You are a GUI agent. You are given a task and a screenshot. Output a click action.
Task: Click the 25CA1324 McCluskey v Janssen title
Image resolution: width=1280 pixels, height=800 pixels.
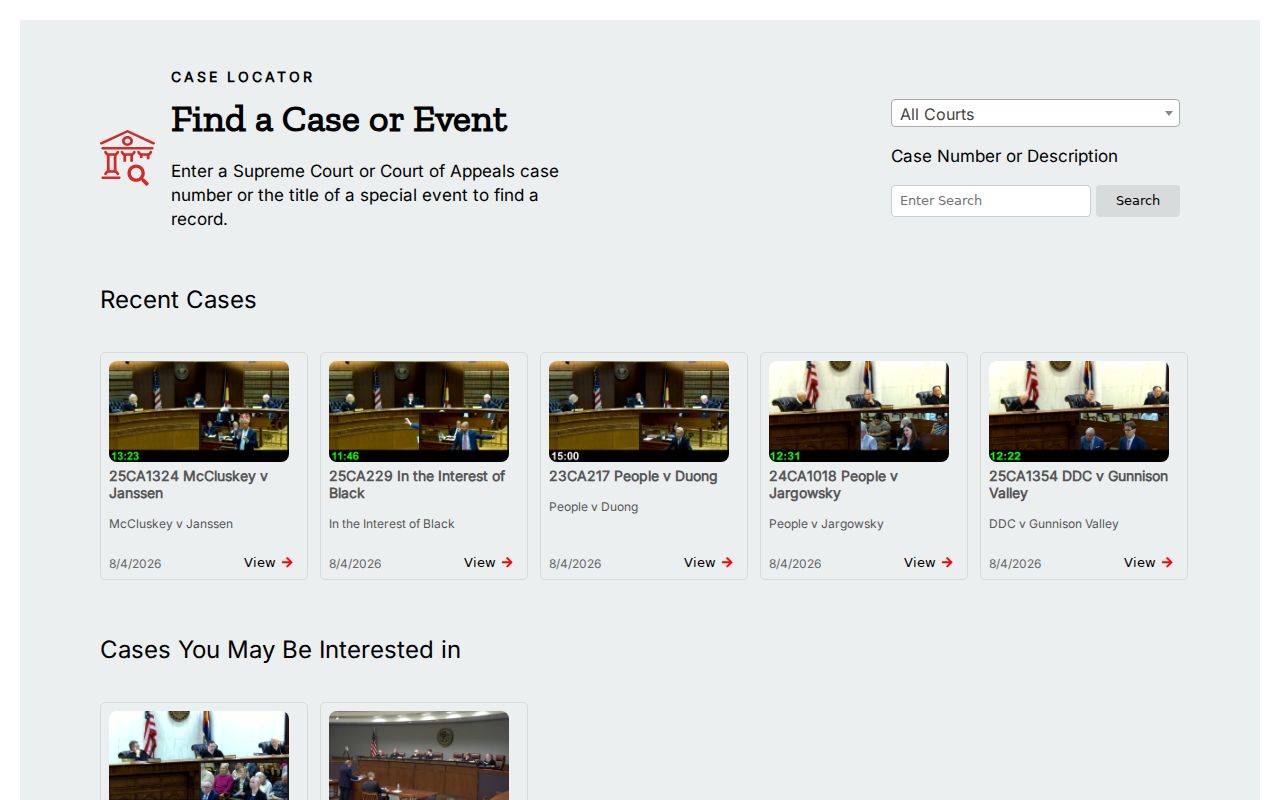(189, 485)
